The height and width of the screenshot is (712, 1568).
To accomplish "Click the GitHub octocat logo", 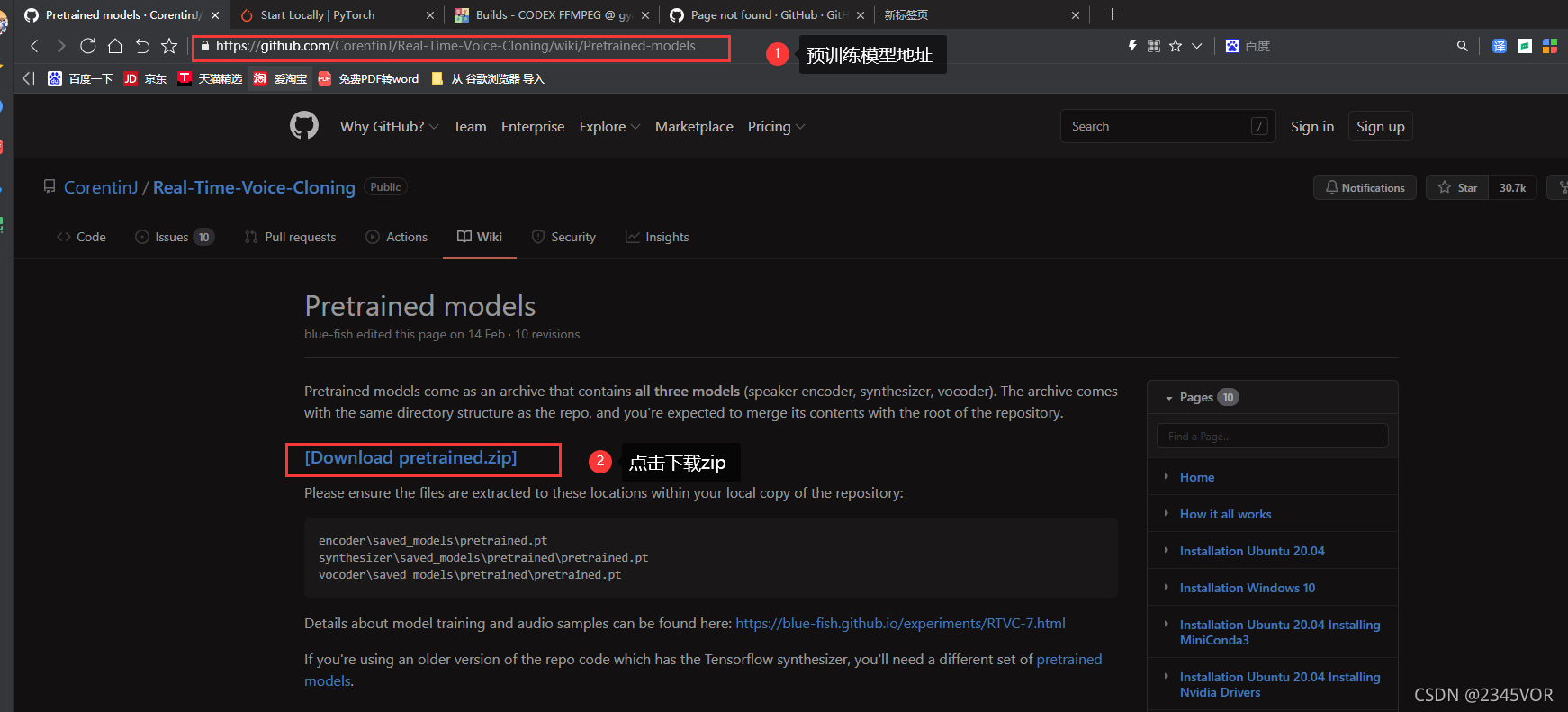I will (304, 125).
